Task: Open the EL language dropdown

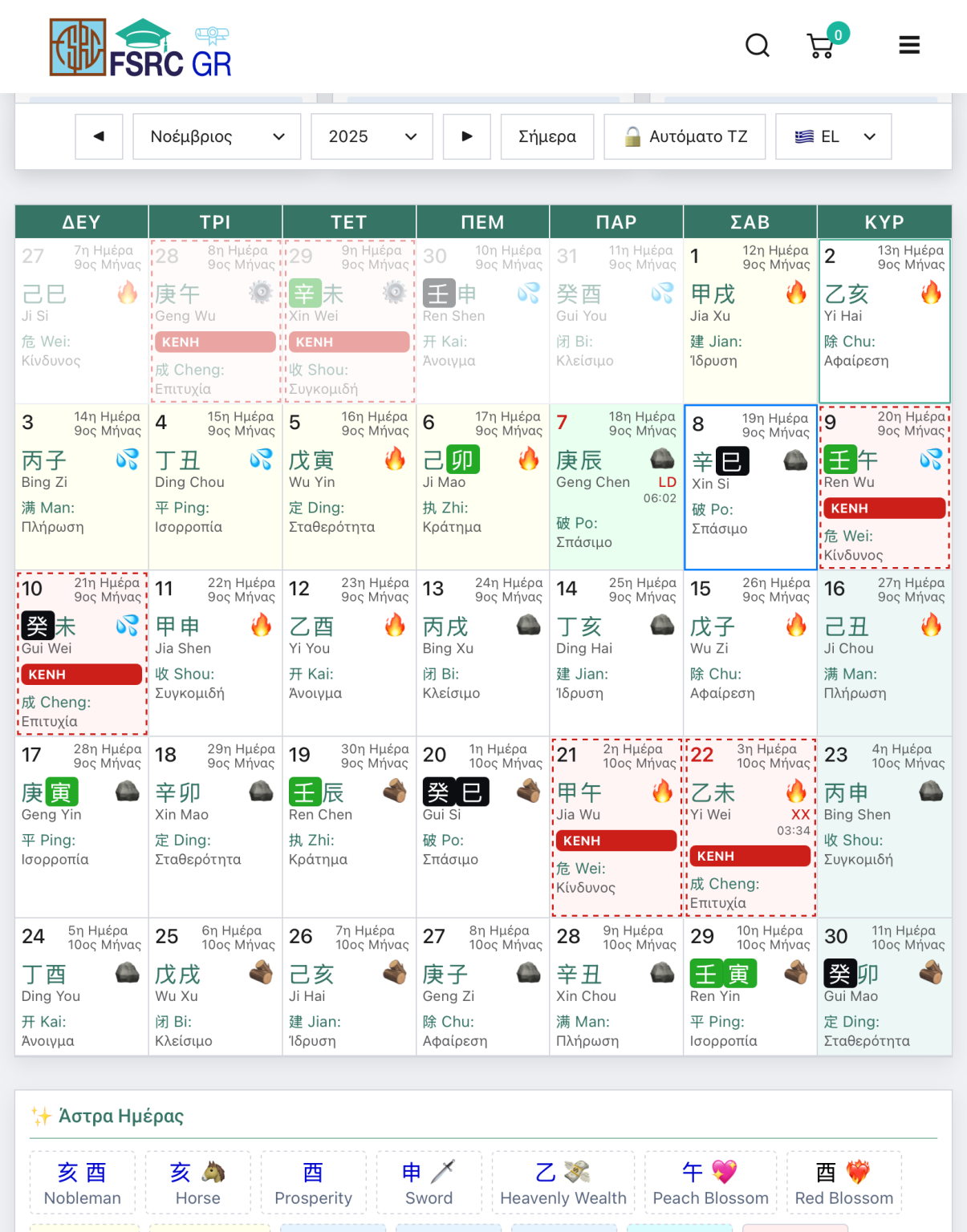Action: 833,136
